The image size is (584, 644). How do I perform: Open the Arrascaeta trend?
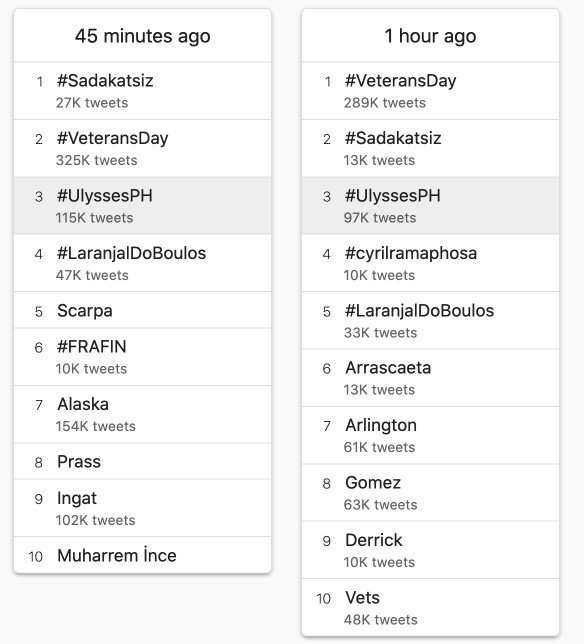[430, 378]
